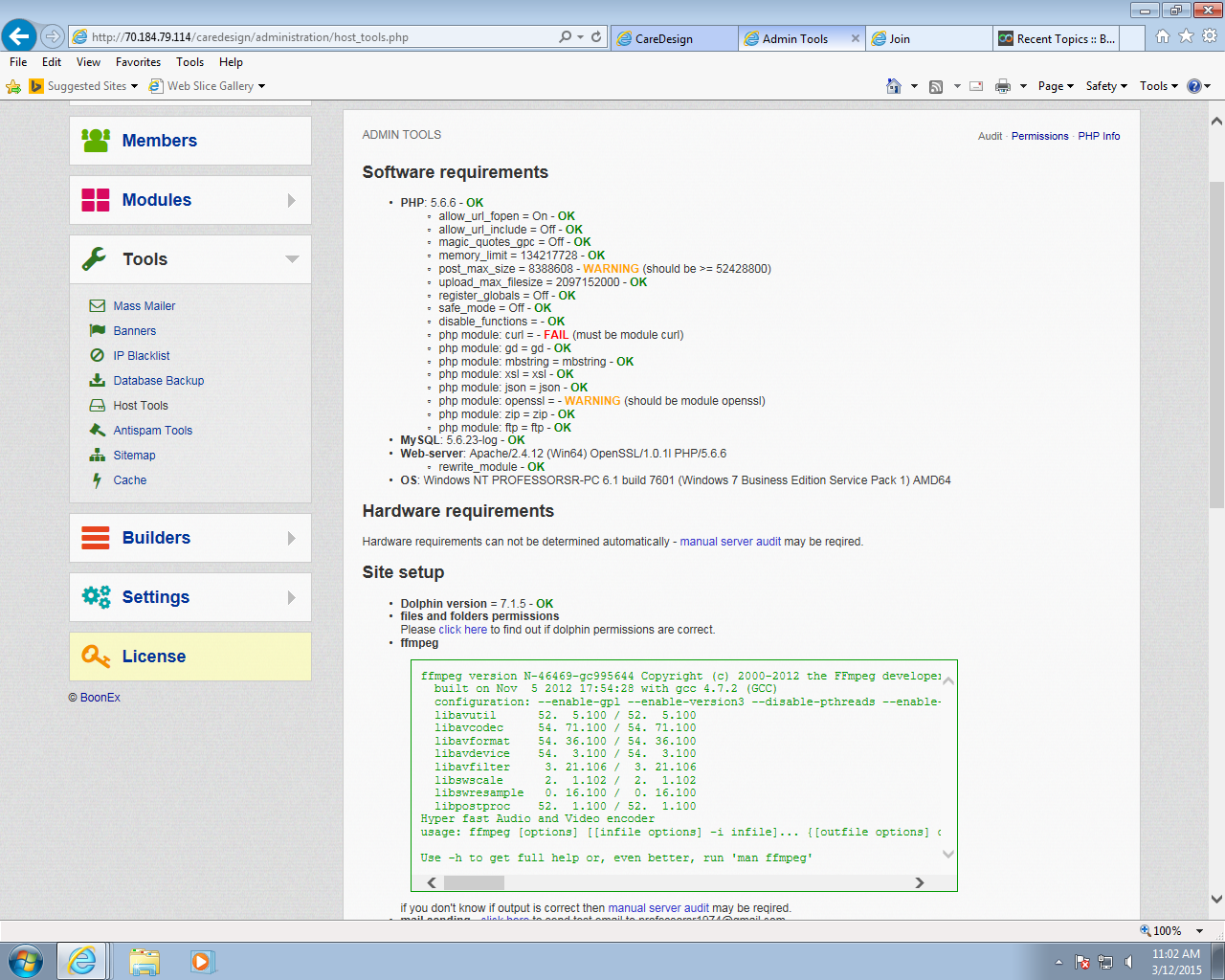This screenshot has height=980, width=1225.
Task: Follow the manual server audit link under Hardware requirements
Action: 730,542
